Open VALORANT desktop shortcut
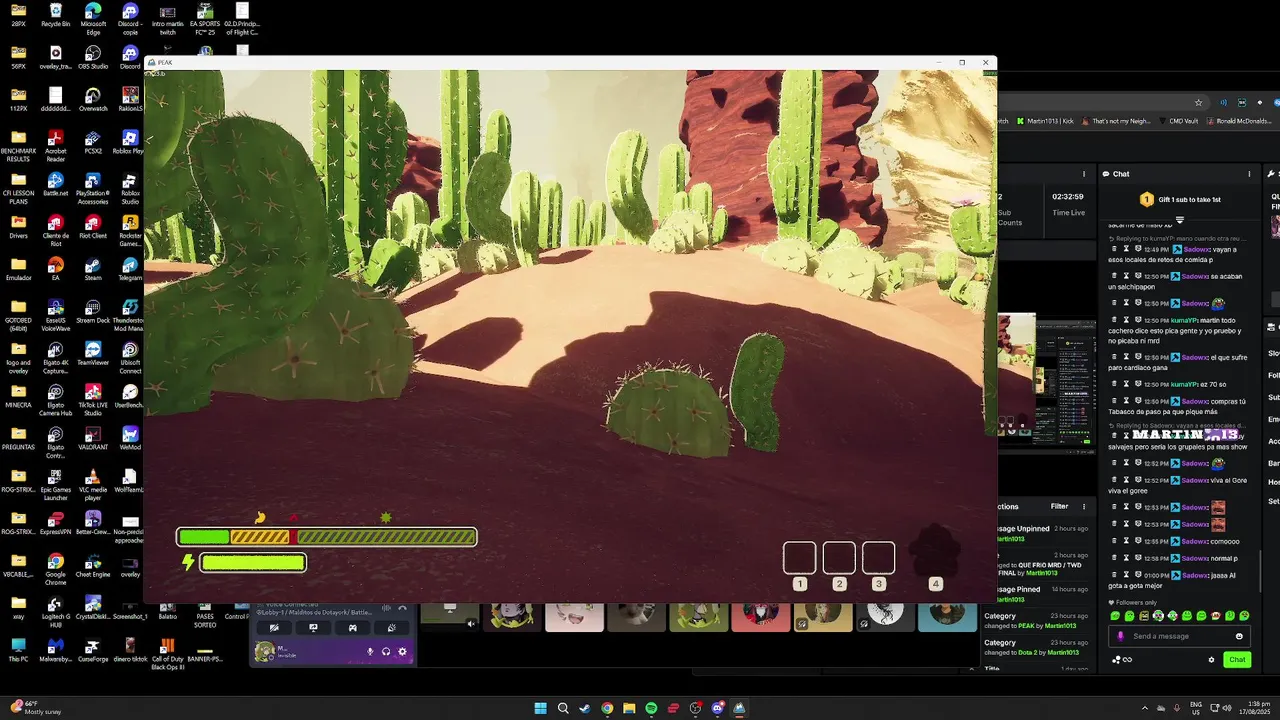This screenshot has height=720, width=1280. point(93,437)
